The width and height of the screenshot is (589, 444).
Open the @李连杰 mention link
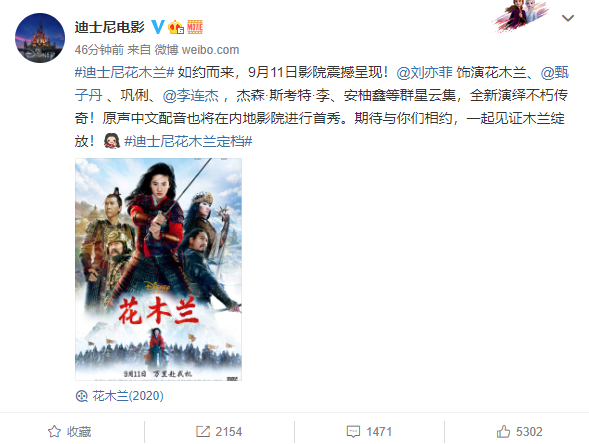(x=190, y=95)
